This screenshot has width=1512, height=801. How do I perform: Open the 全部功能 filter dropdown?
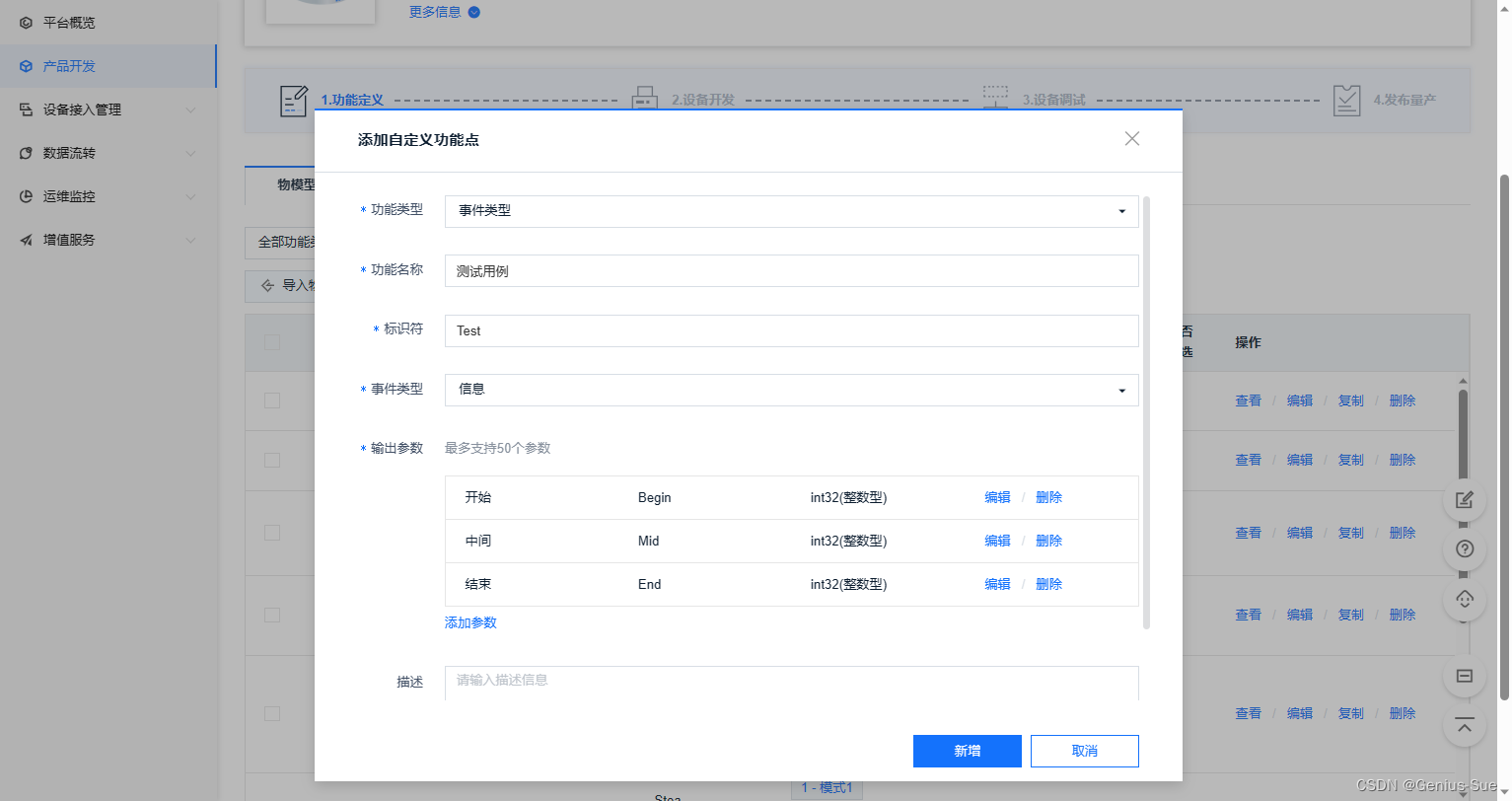pos(280,243)
